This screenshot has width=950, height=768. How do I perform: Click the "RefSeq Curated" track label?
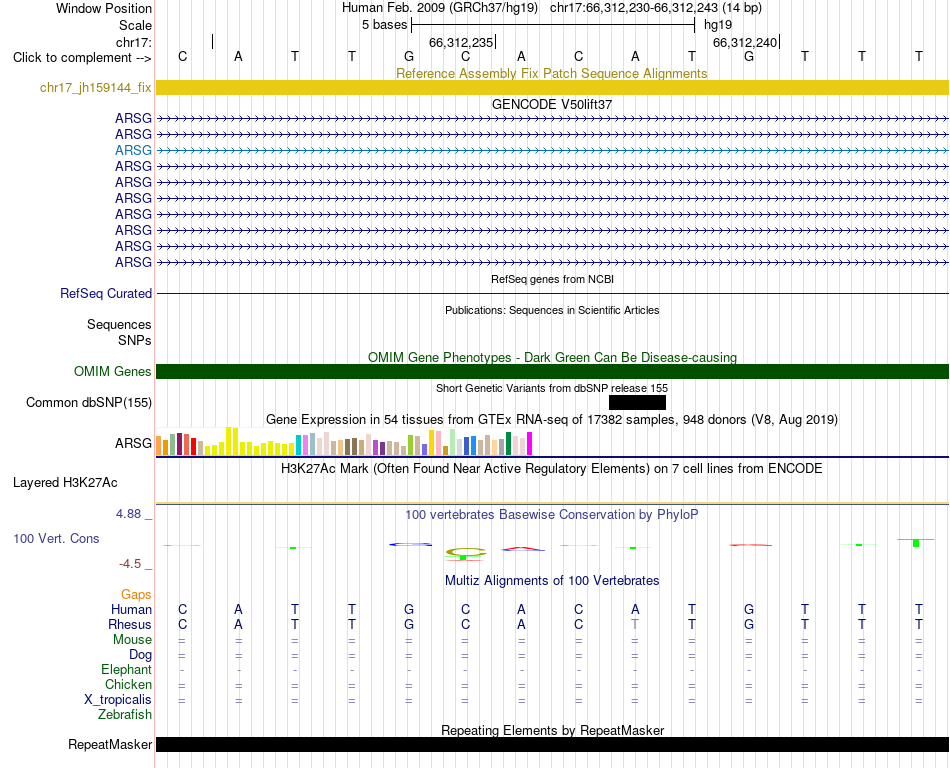click(x=106, y=293)
